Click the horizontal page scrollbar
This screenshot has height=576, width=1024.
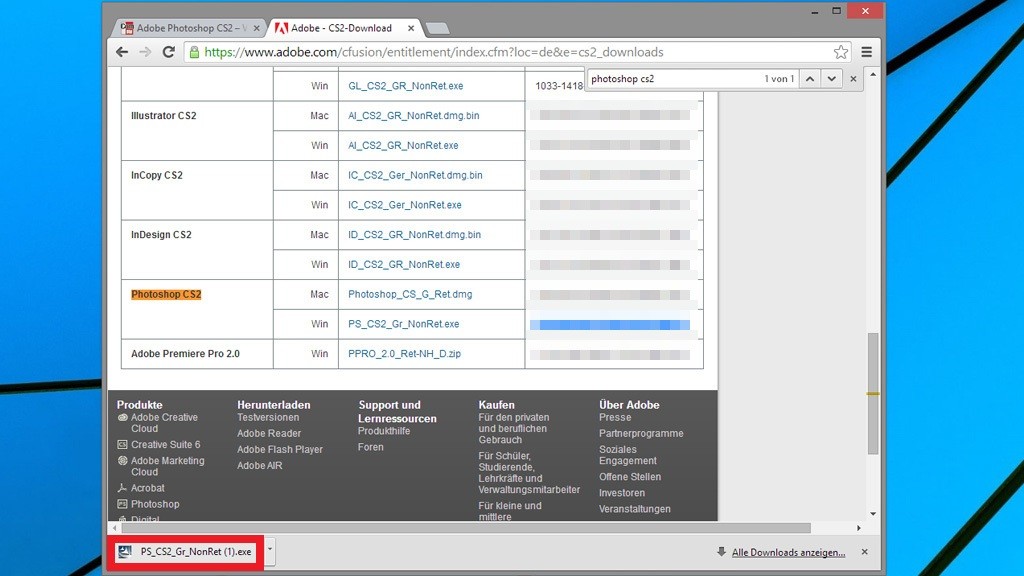pyautogui.click(x=466, y=528)
